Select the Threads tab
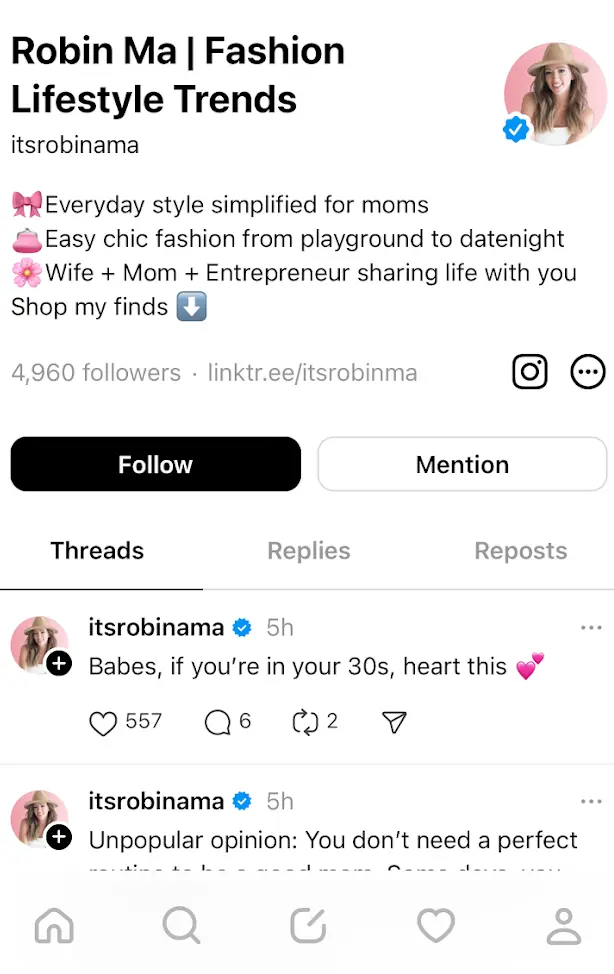 tap(97, 551)
